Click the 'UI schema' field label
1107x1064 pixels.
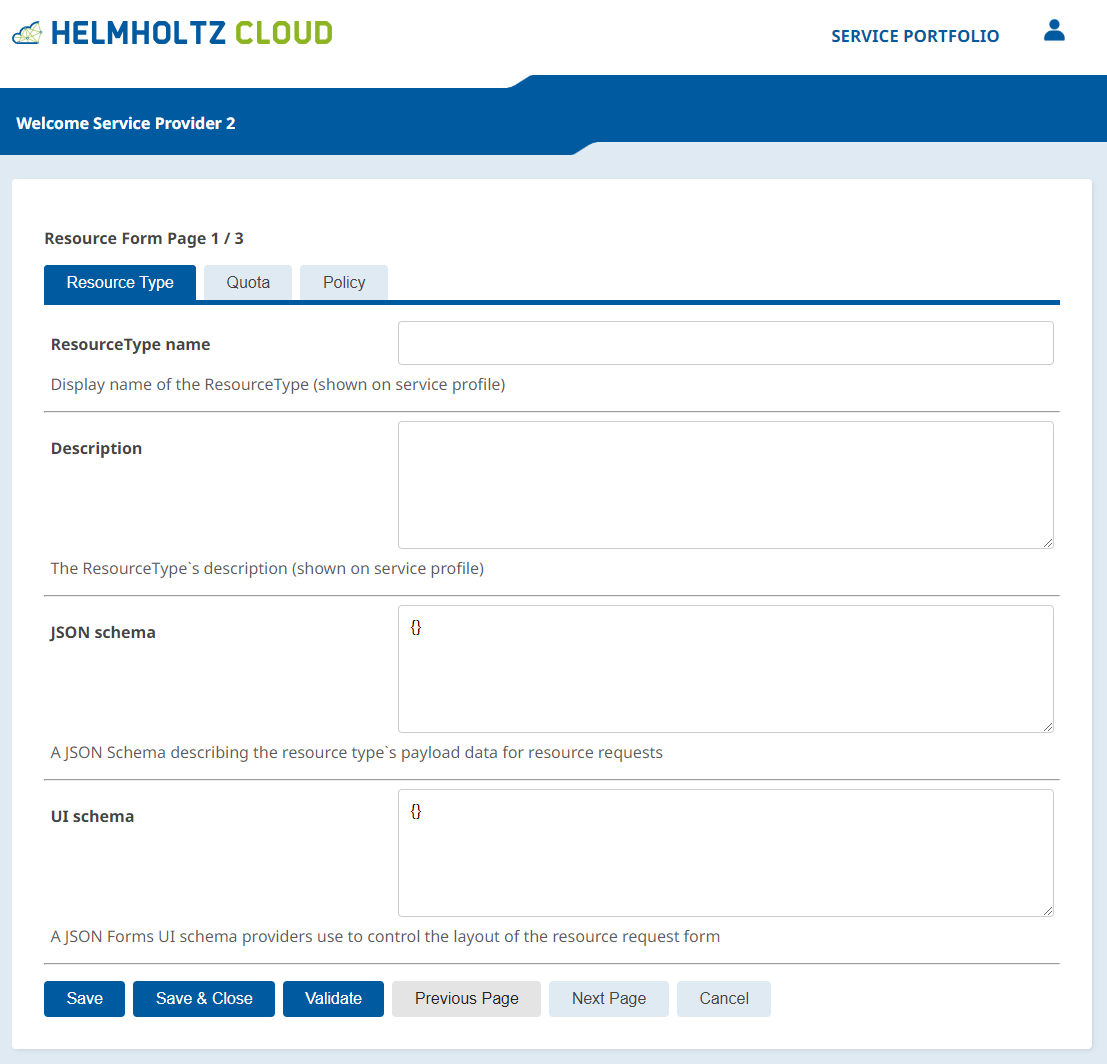pos(92,816)
